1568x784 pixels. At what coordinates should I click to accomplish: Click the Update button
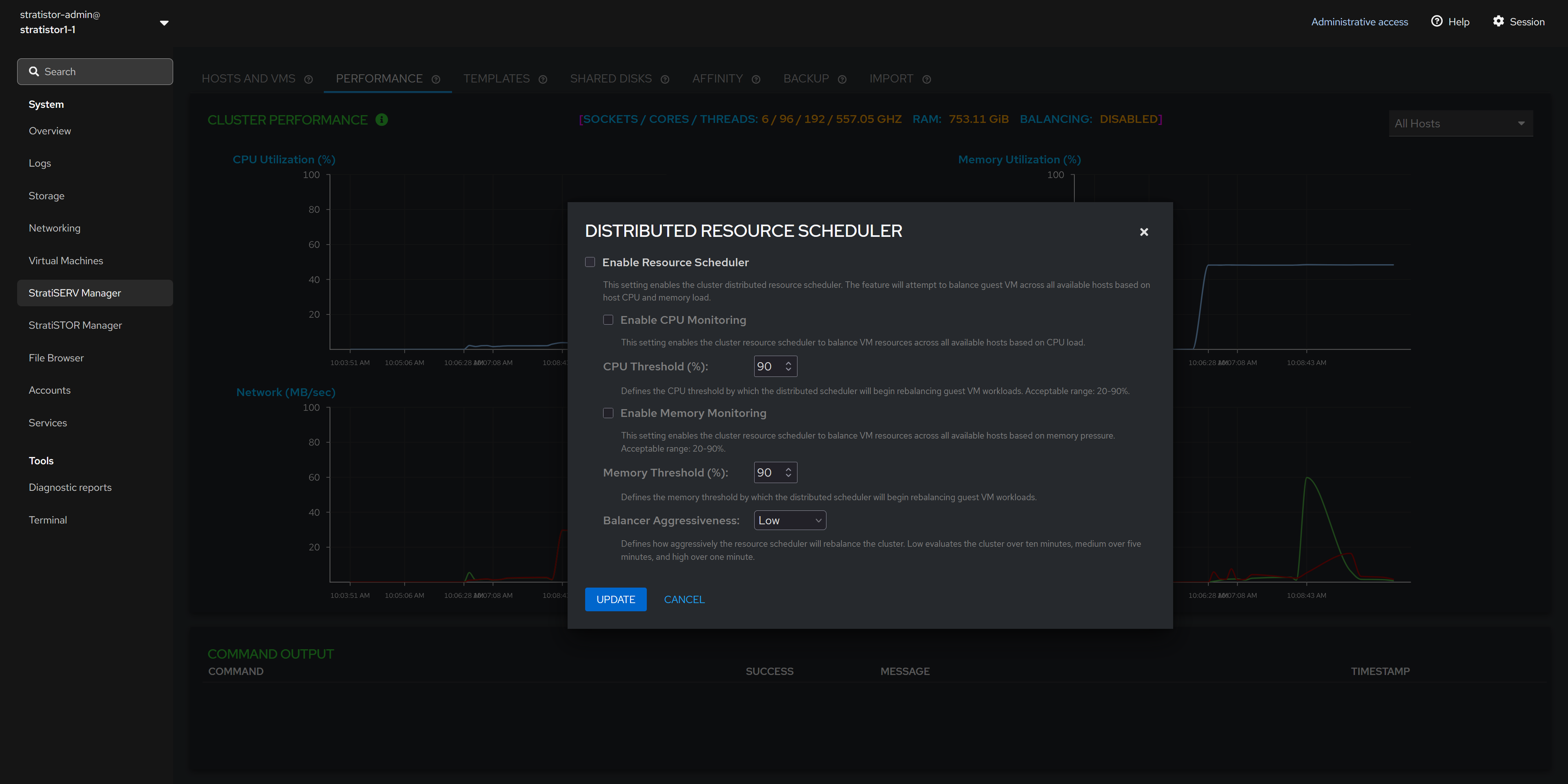pos(615,599)
